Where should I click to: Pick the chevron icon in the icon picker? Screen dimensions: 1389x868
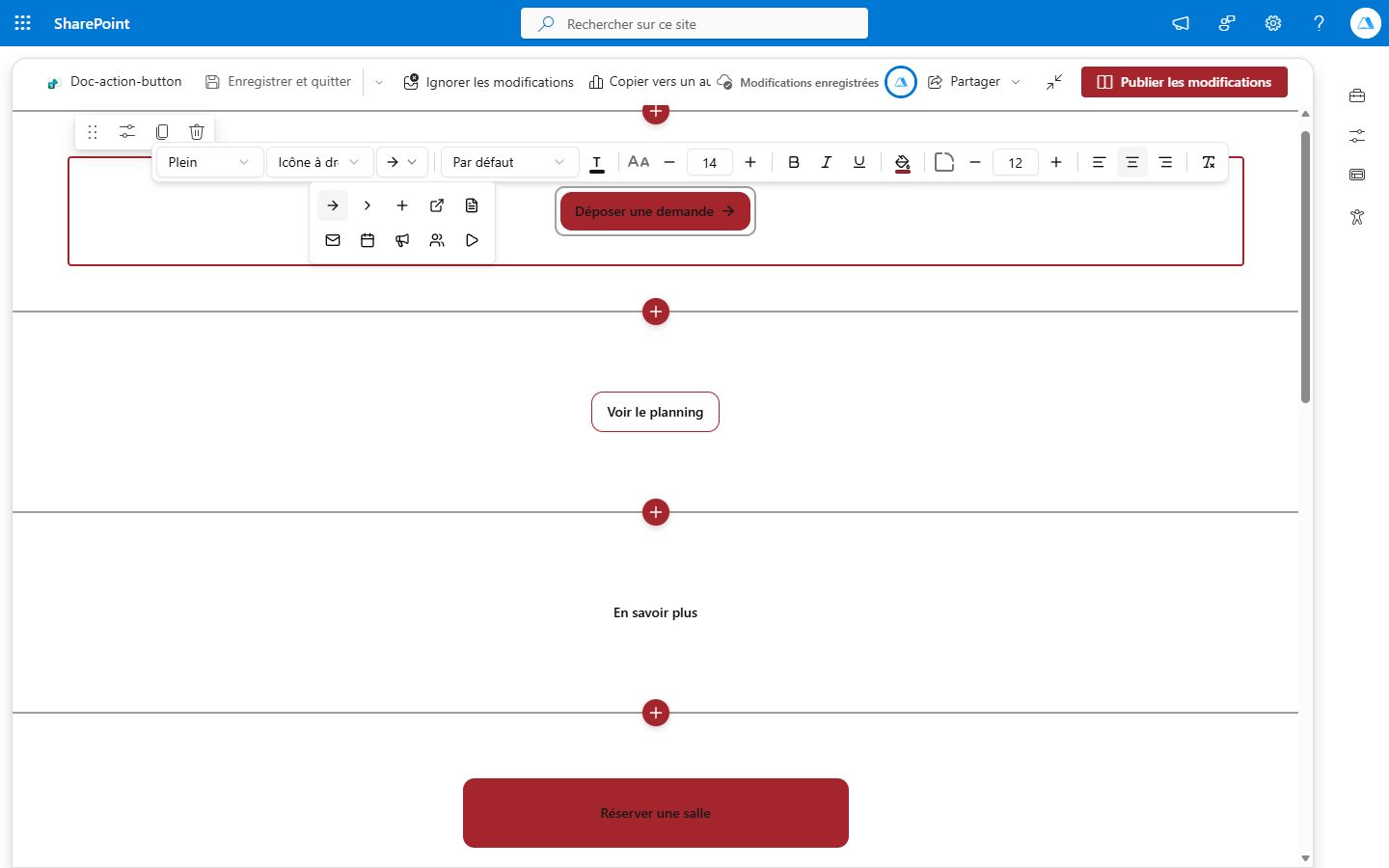(x=368, y=205)
